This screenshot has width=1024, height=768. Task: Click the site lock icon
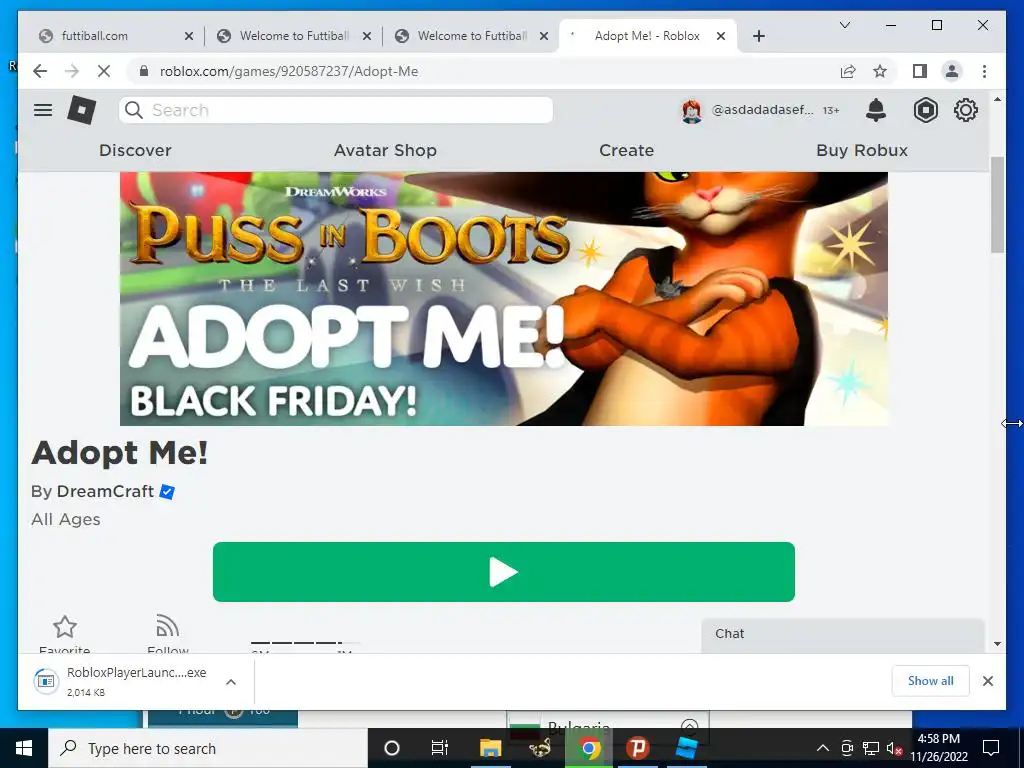(x=144, y=71)
